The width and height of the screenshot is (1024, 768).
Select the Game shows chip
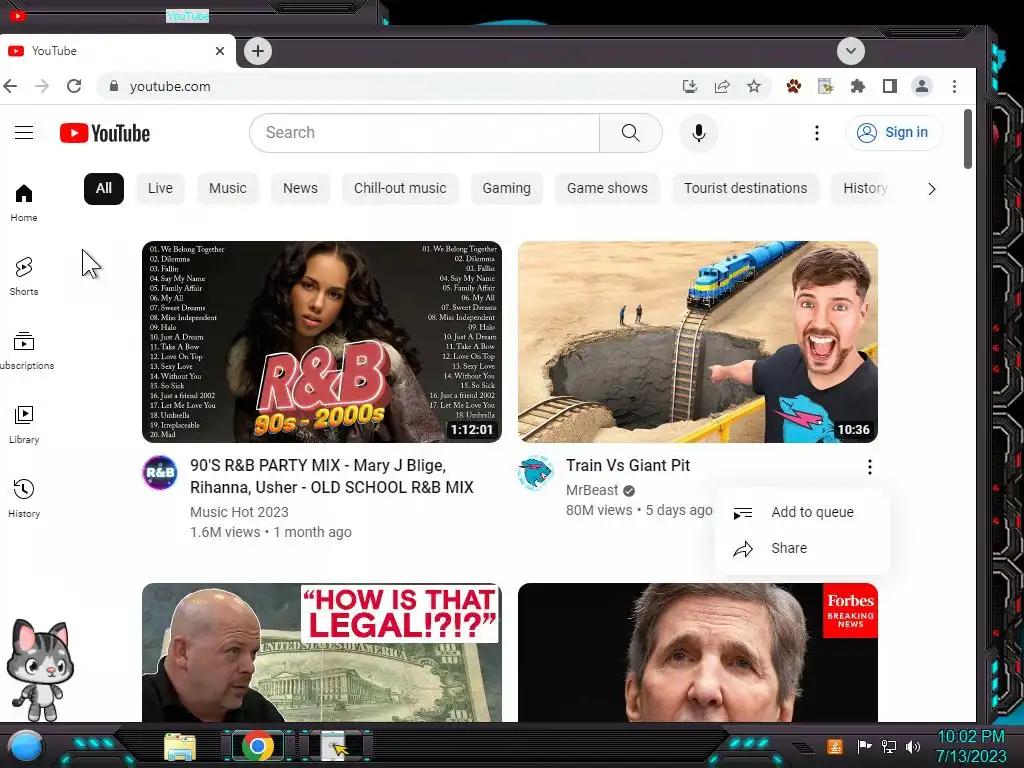(607, 189)
